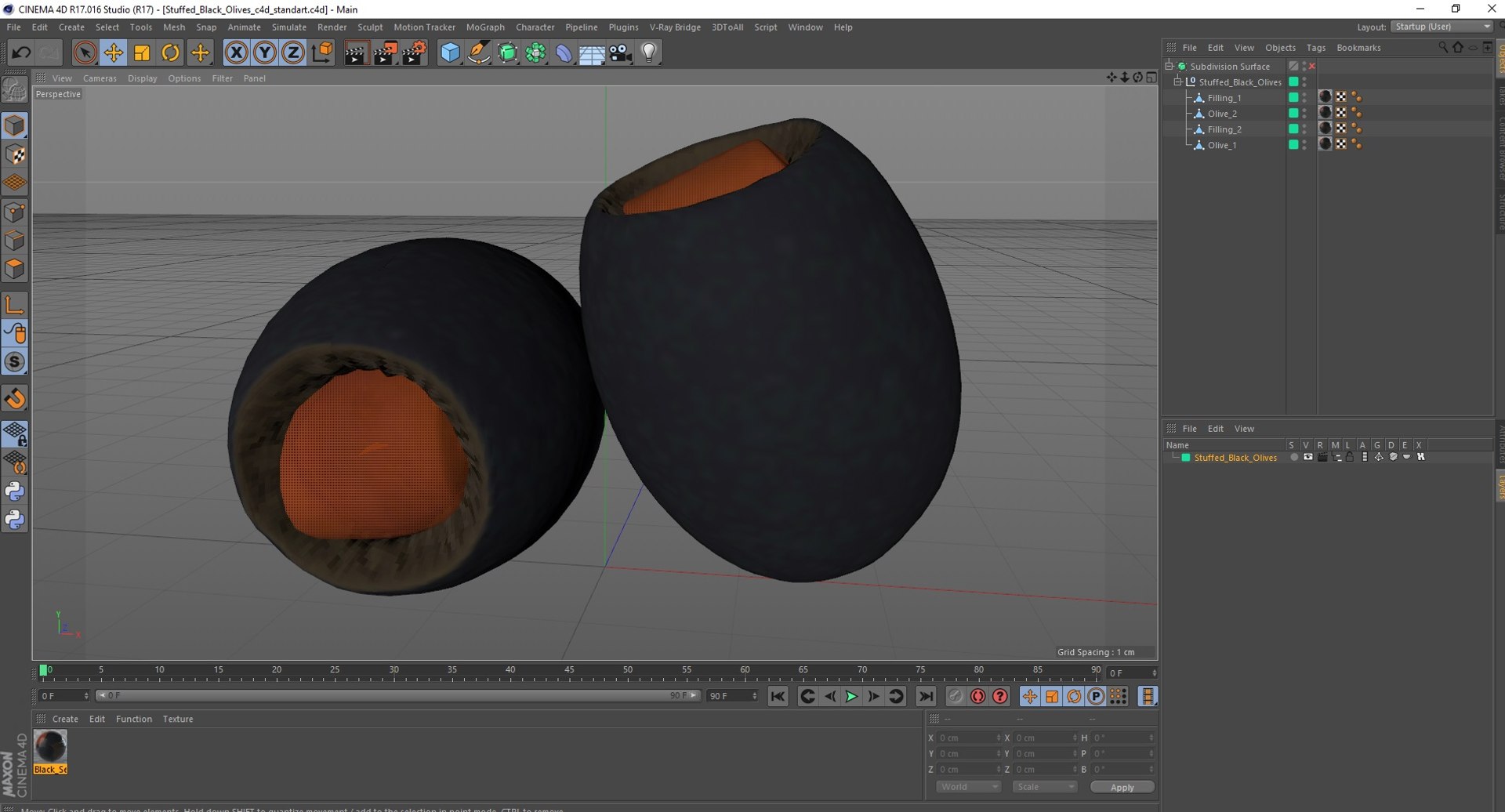Add a light object

[x=649, y=53]
